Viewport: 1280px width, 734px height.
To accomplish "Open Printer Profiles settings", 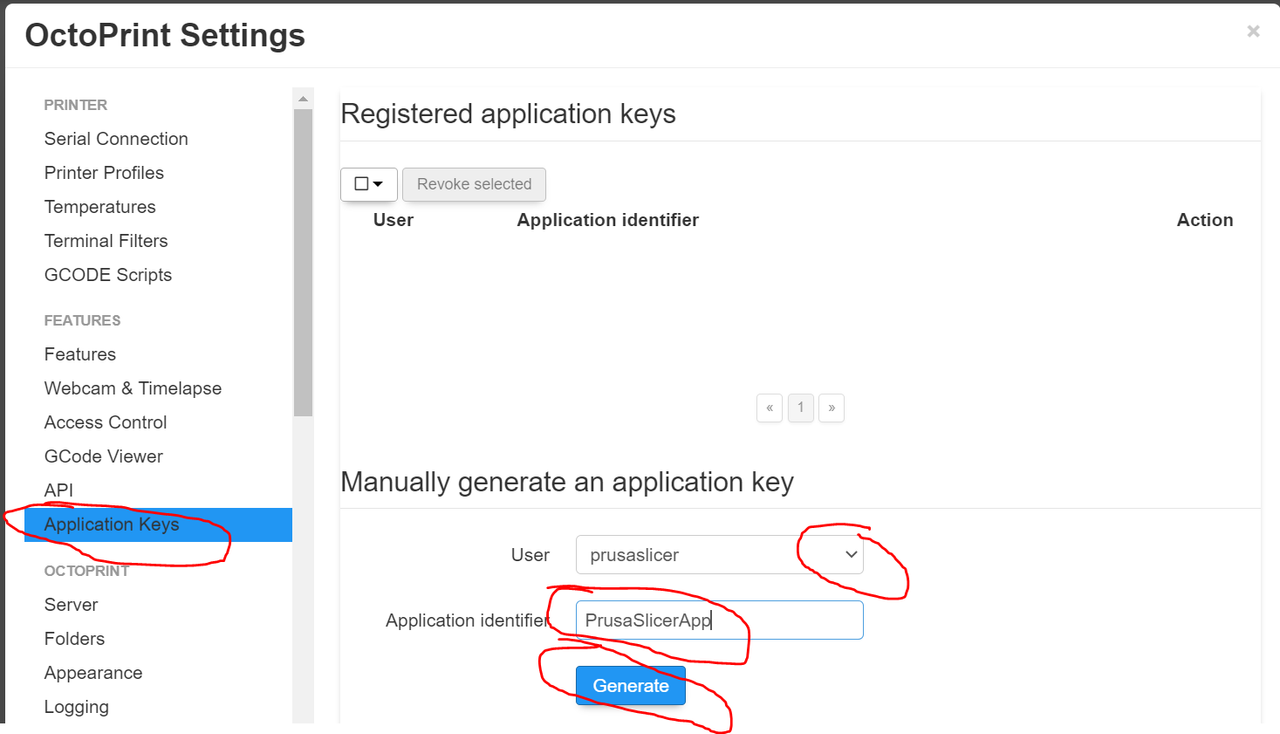I will pos(104,173).
